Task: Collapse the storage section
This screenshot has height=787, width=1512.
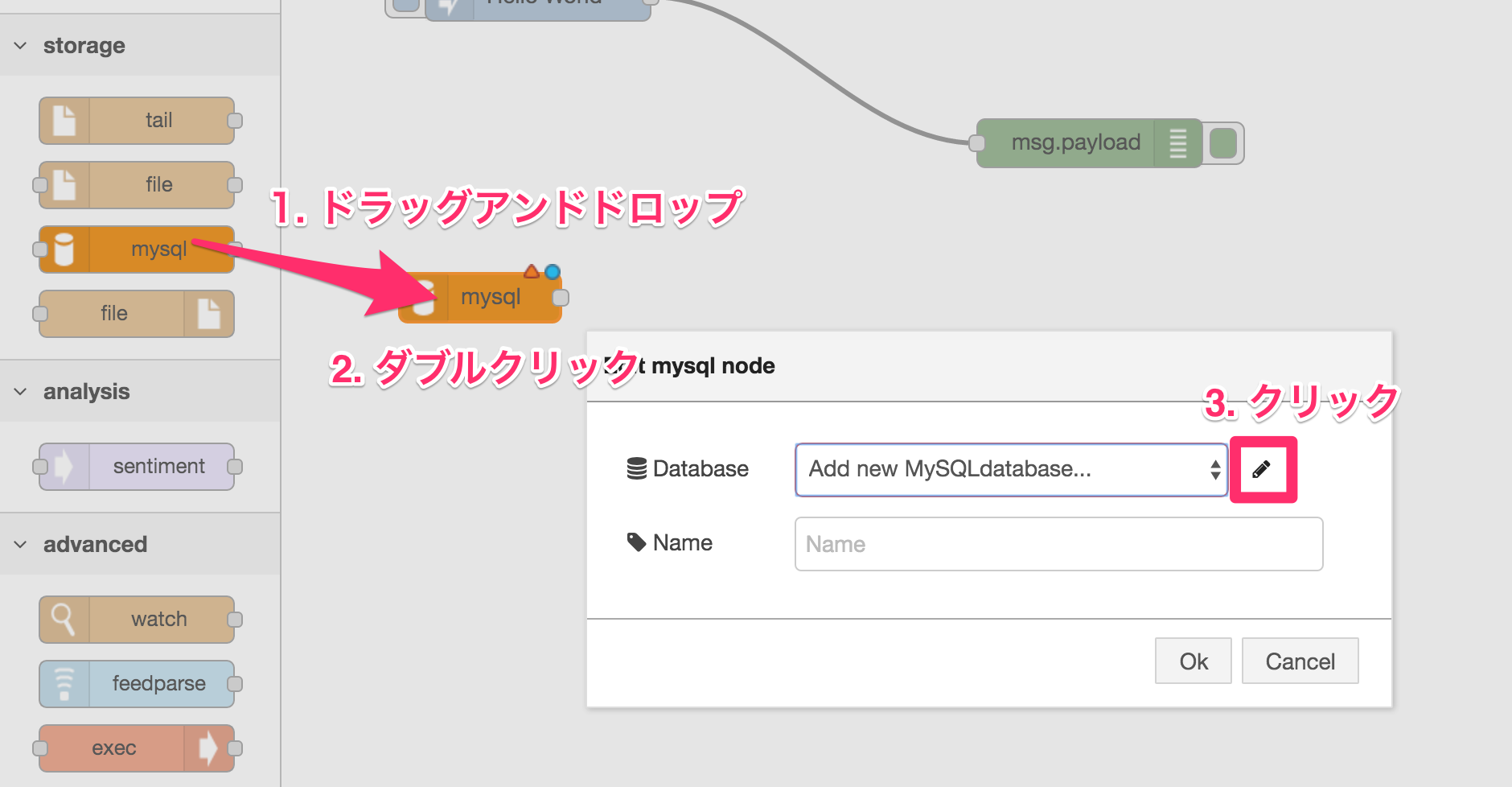Action: tap(19, 46)
